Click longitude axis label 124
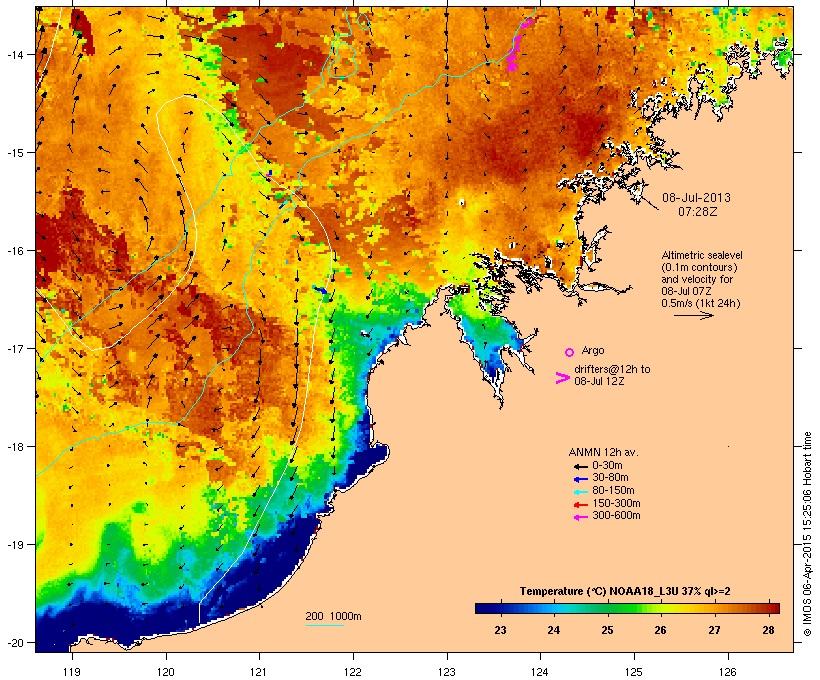 point(540,672)
